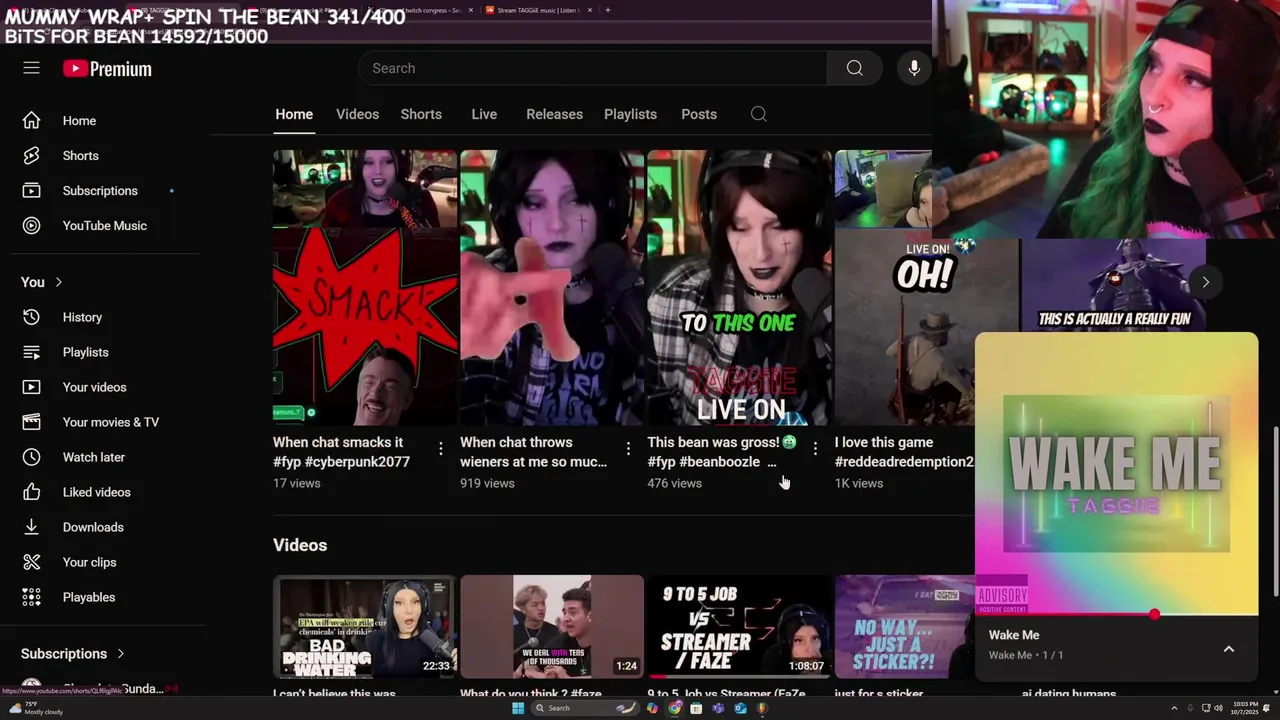Click the Your movies & TV icon
This screenshot has height=720, width=1280.
click(31, 422)
